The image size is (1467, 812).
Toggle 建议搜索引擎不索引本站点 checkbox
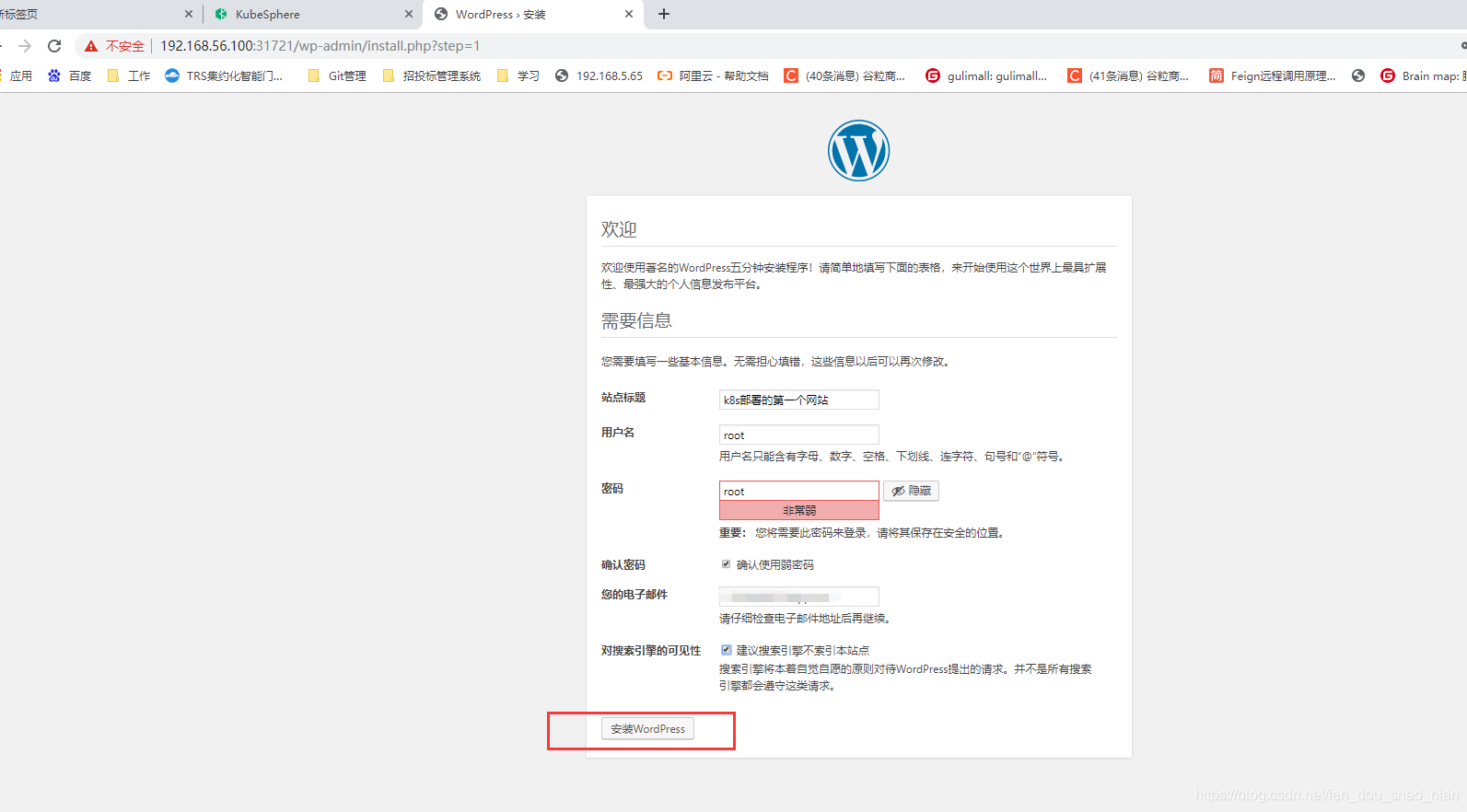[x=726, y=650]
